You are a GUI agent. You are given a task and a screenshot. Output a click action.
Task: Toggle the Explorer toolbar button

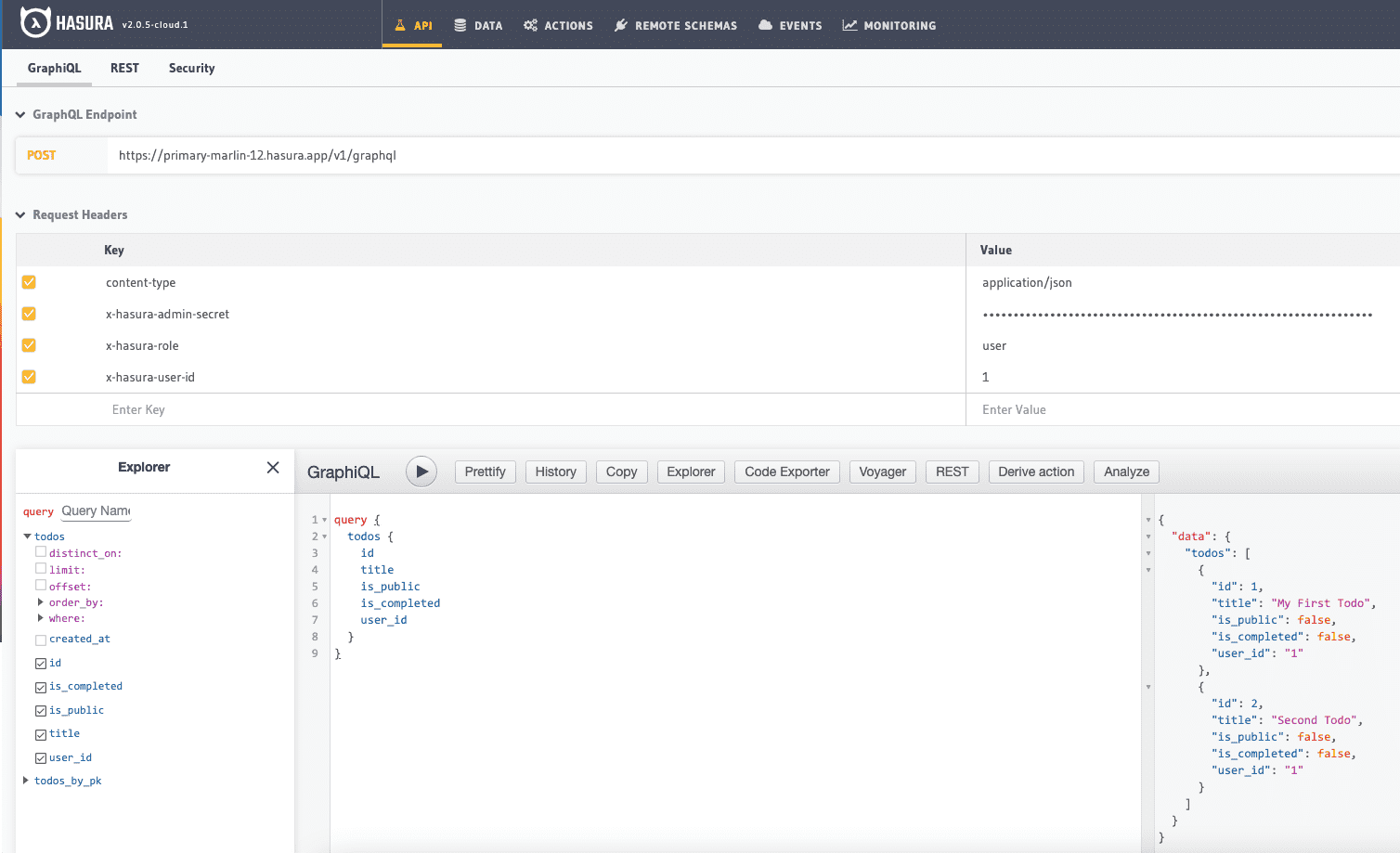[691, 472]
